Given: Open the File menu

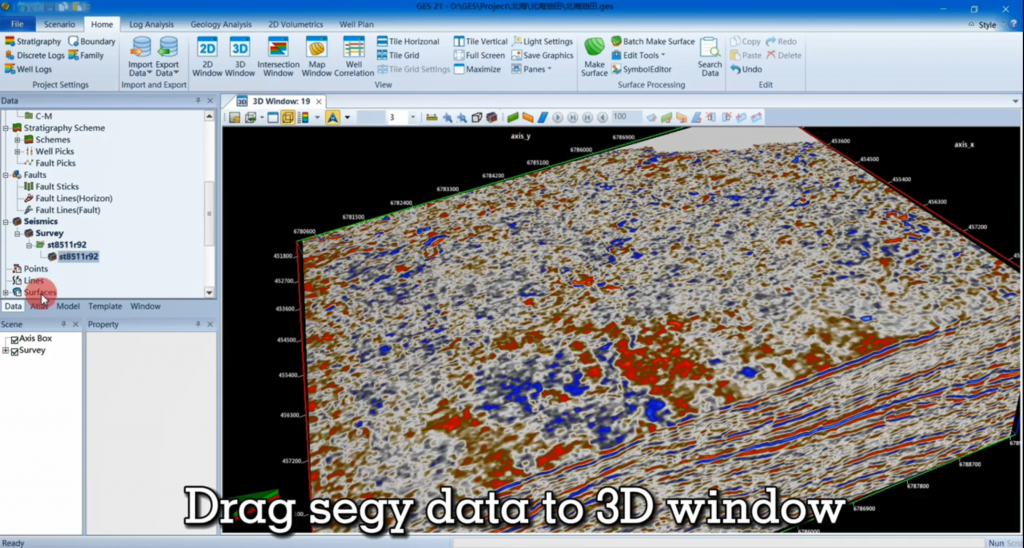Looking at the screenshot, I should click(18, 24).
